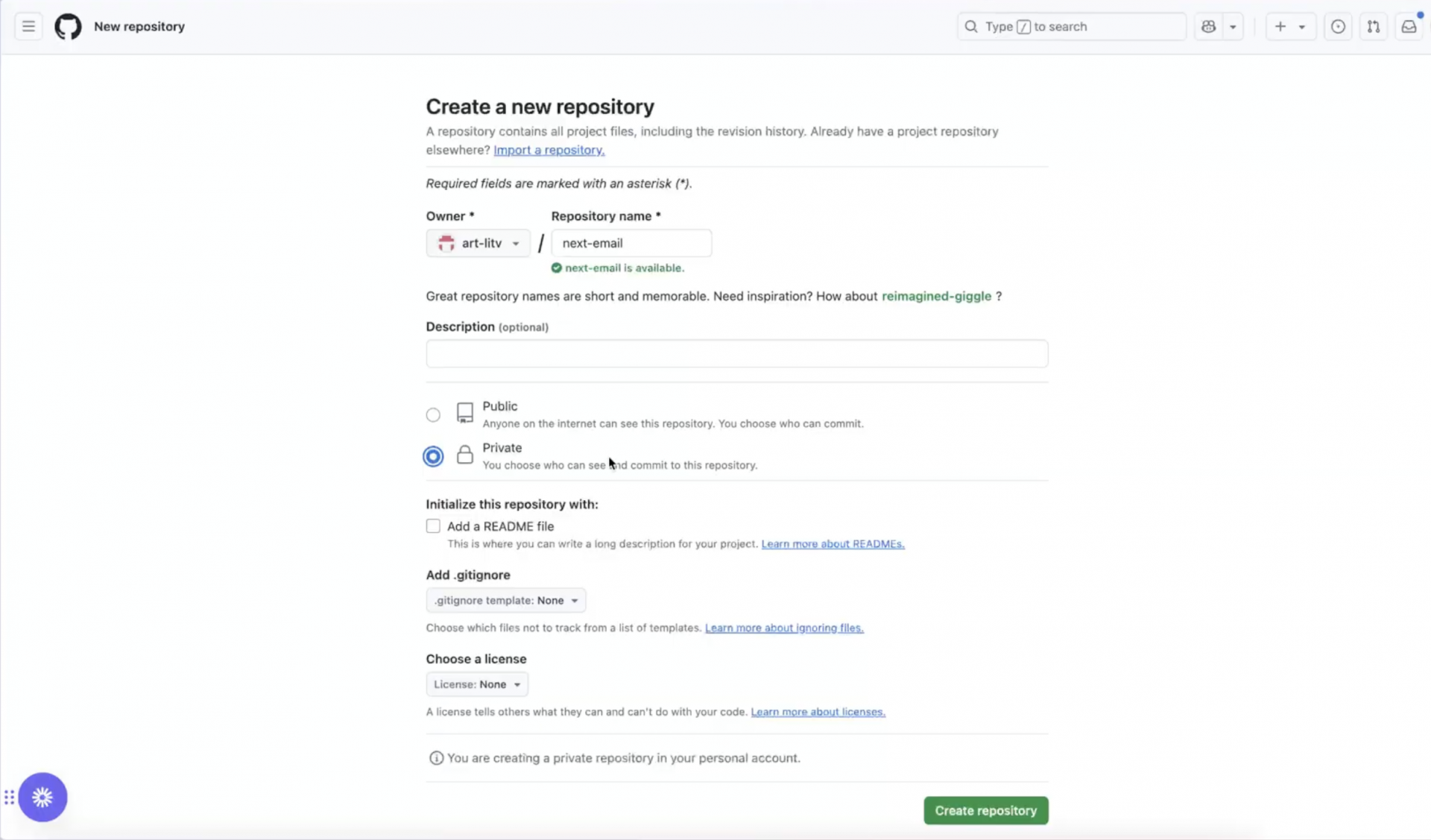Click the Create repository button
The width and height of the screenshot is (1431, 840).
985,810
